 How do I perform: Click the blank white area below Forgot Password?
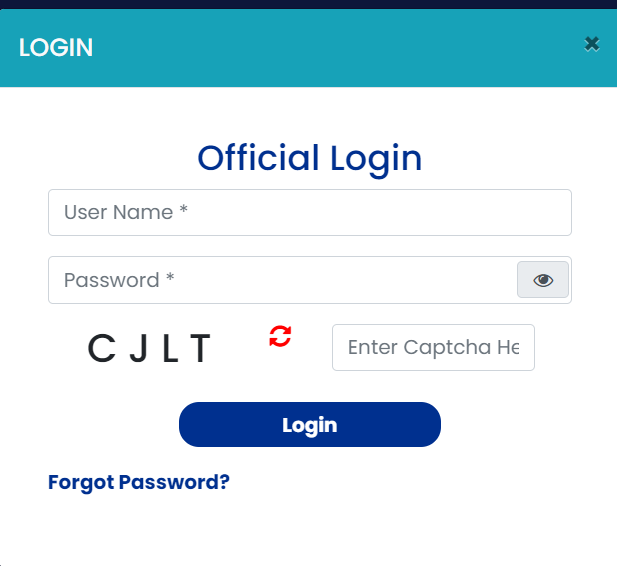(308, 530)
